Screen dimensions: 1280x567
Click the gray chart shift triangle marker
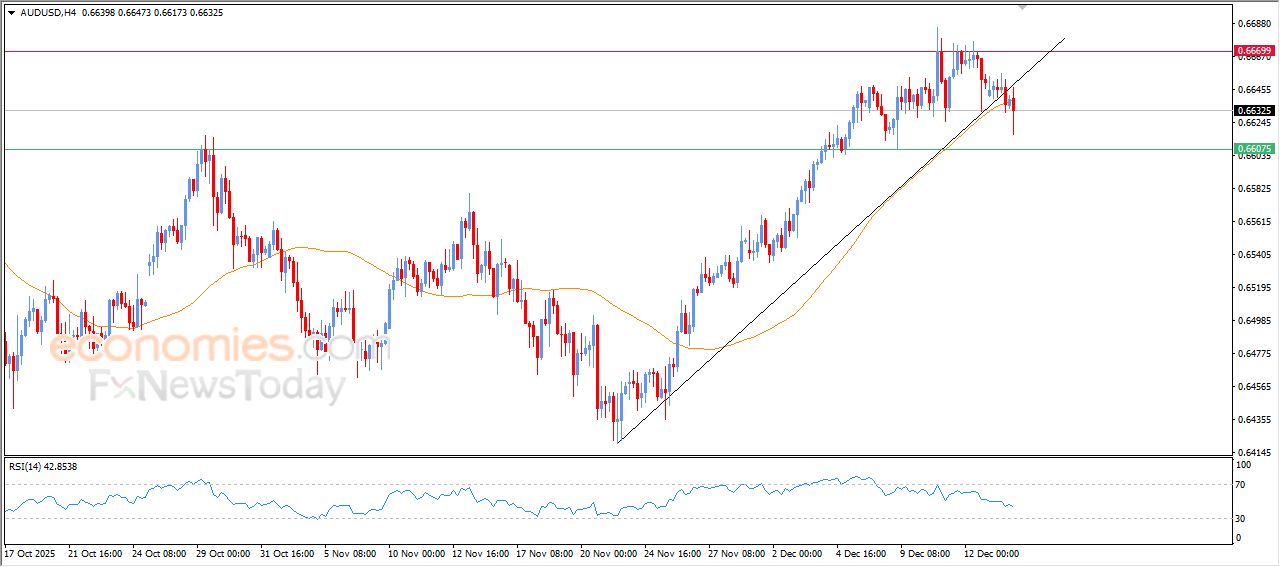pyautogui.click(x=1022, y=6)
